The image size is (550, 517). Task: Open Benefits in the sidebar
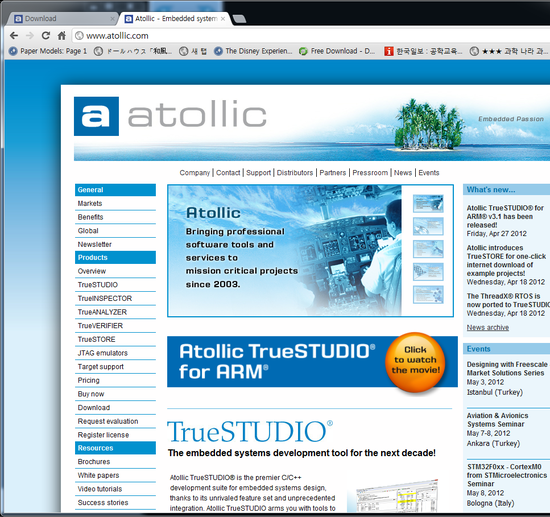[x=90, y=217]
